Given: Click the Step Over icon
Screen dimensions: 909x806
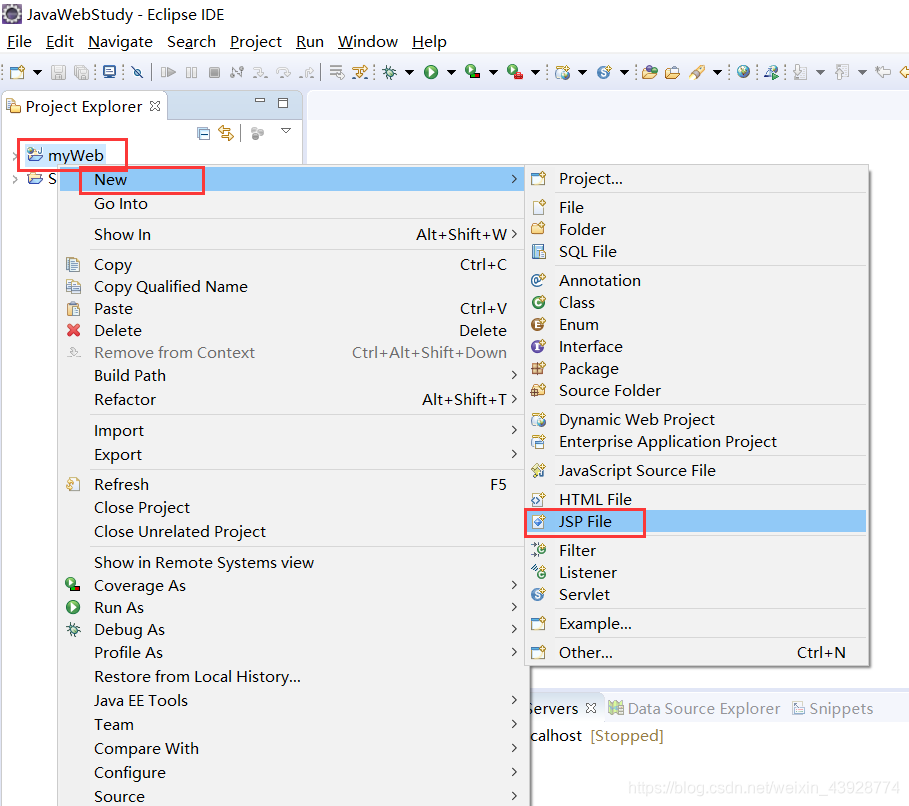Looking at the screenshot, I should pyautogui.click(x=283, y=72).
